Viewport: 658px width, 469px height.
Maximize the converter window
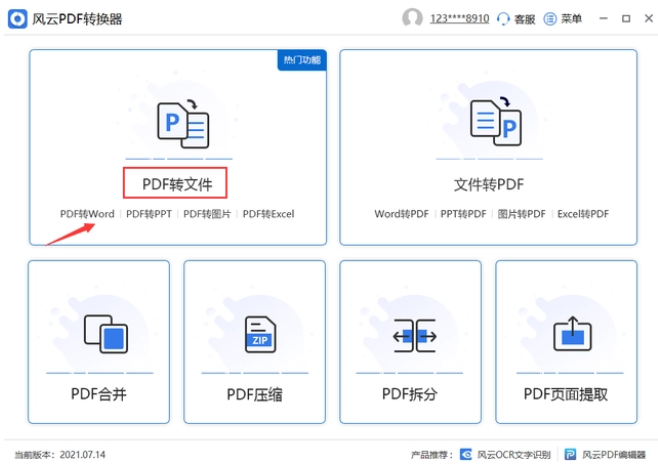pos(626,18)
